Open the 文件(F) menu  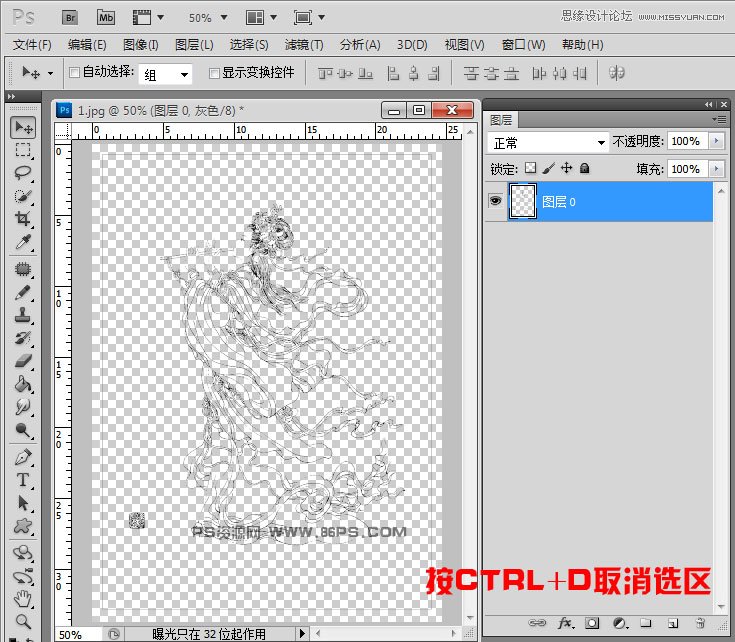click(32, 45)
